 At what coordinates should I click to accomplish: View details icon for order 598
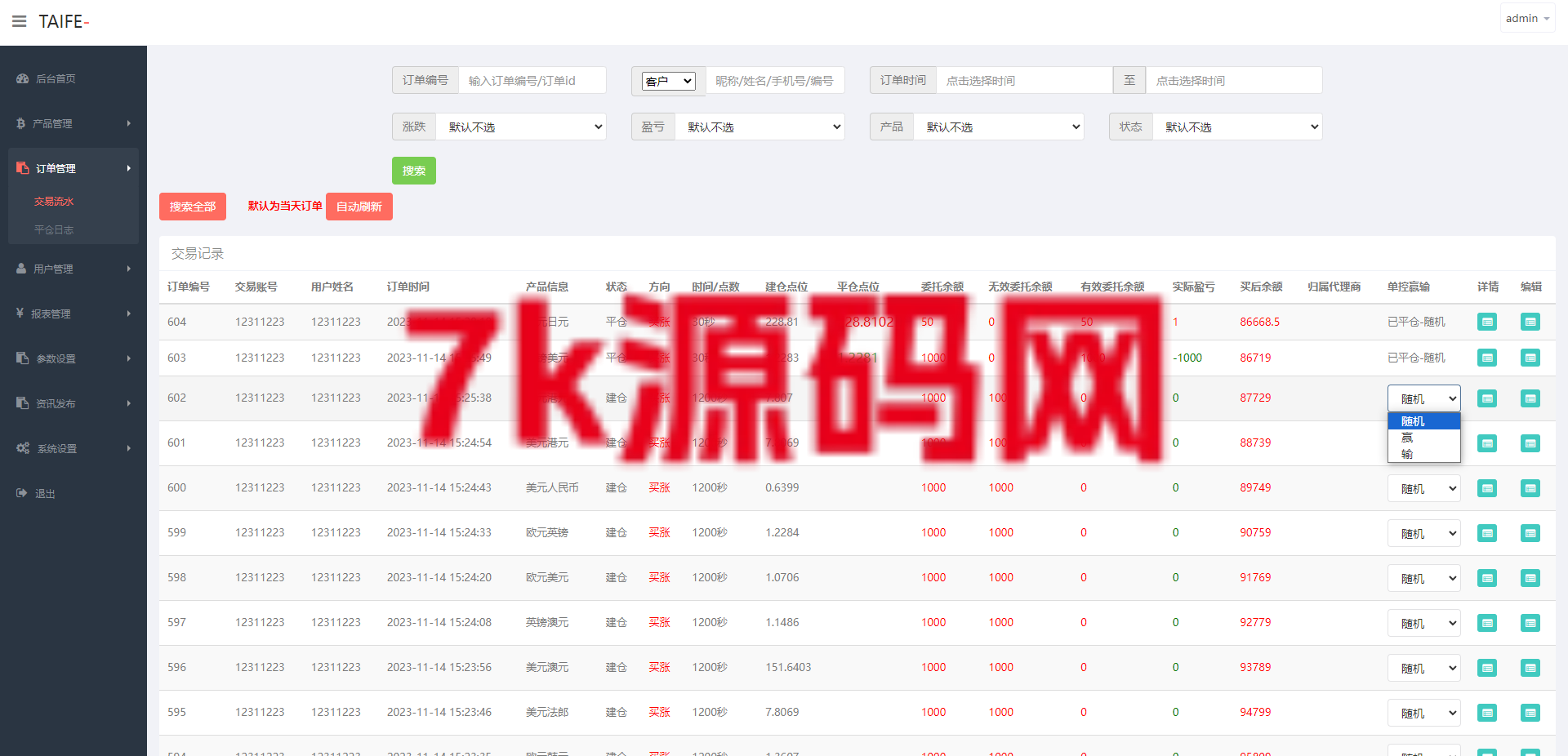[x=1487, y=578]
